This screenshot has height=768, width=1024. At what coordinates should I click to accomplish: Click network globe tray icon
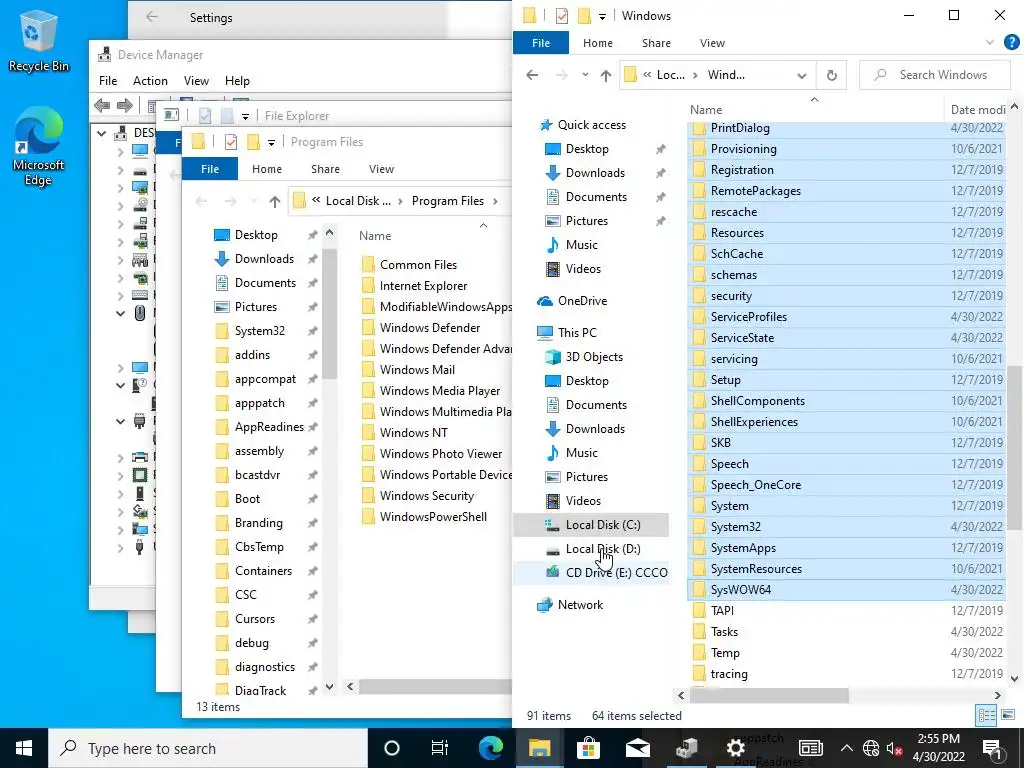click(x=871, y=748)
